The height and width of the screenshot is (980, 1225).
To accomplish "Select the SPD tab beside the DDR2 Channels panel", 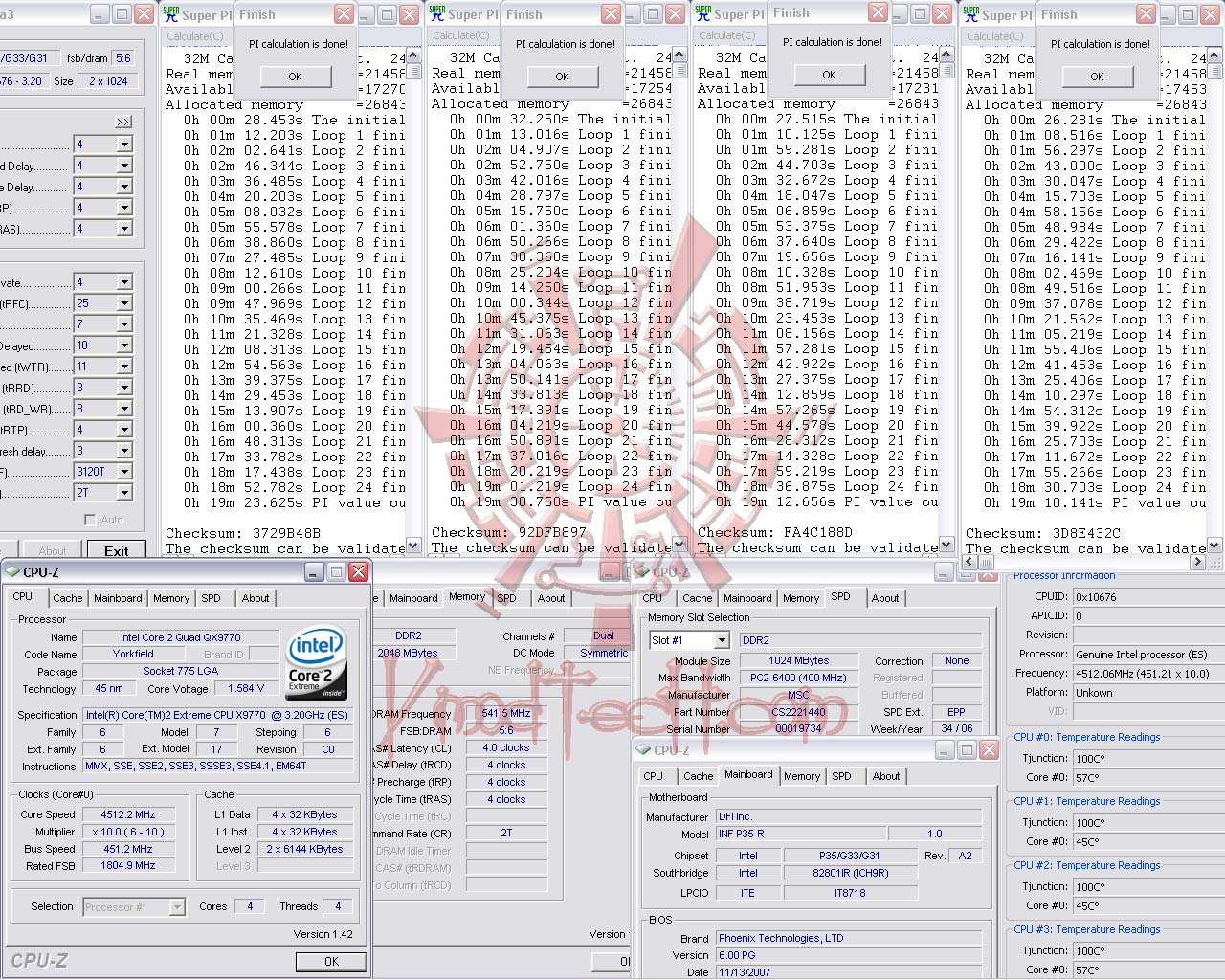I will (507, 598).
